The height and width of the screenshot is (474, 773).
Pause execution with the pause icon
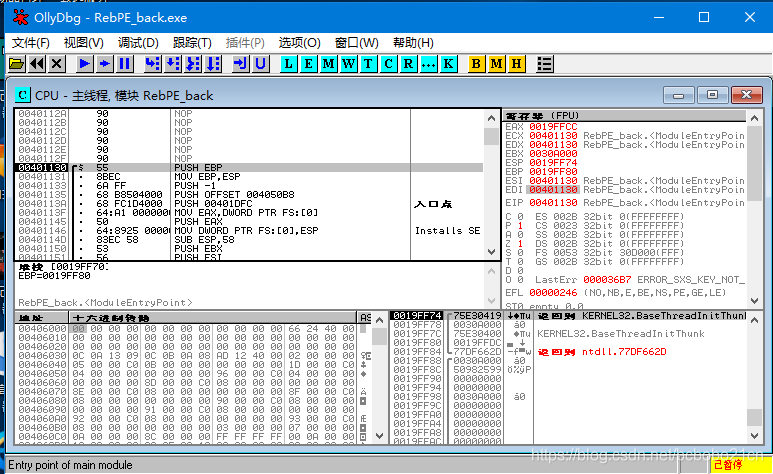point(125,64)
